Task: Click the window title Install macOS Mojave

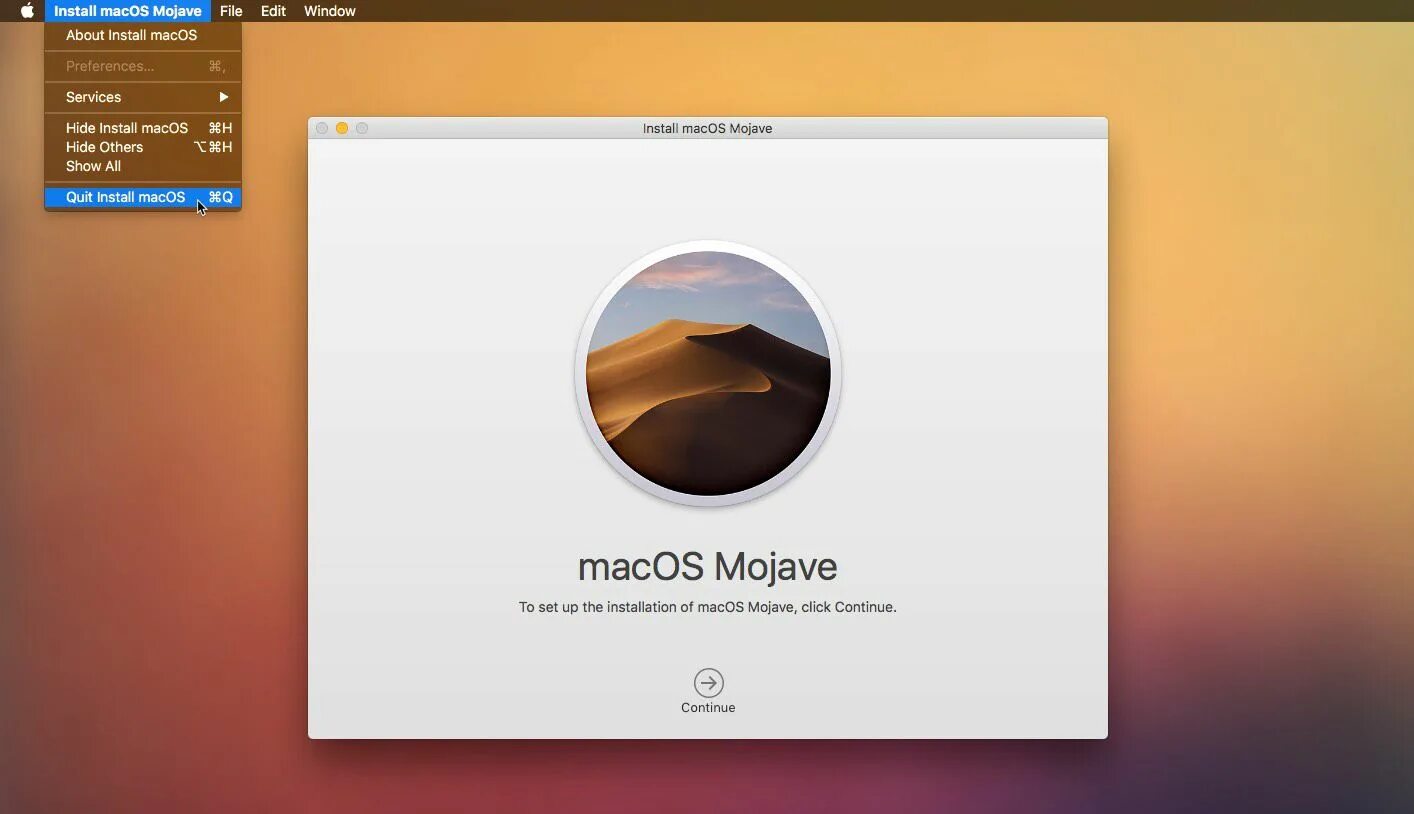Action: pos(707,128)
